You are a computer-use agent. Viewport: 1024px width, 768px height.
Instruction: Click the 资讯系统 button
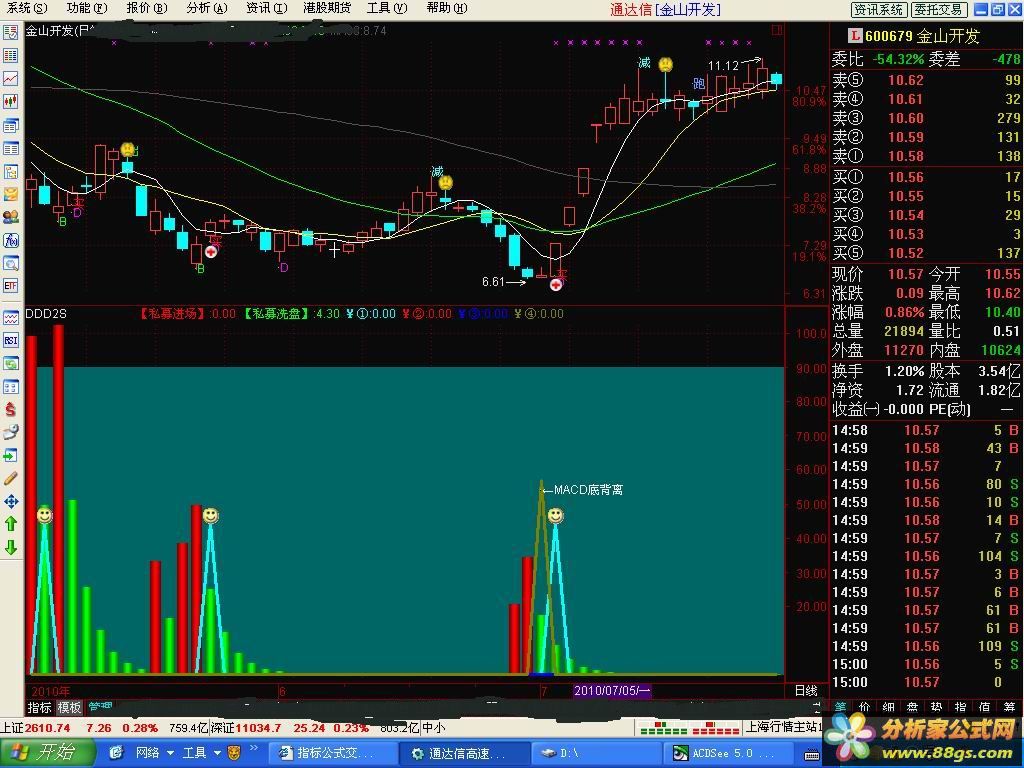tap(879, 9)
